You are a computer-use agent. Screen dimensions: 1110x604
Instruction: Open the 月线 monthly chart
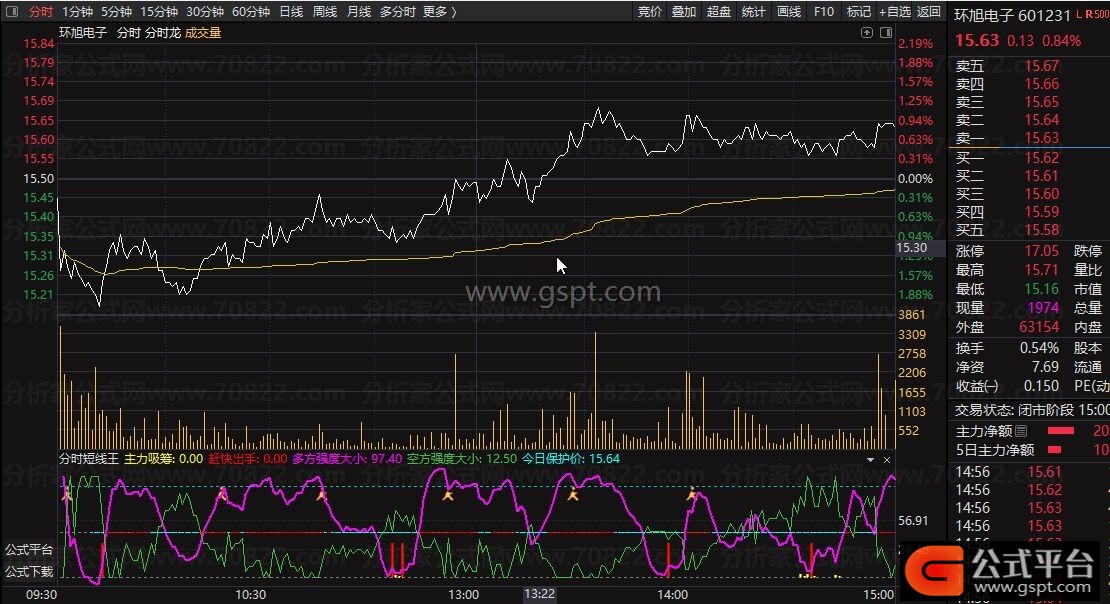tap(359, 11)
